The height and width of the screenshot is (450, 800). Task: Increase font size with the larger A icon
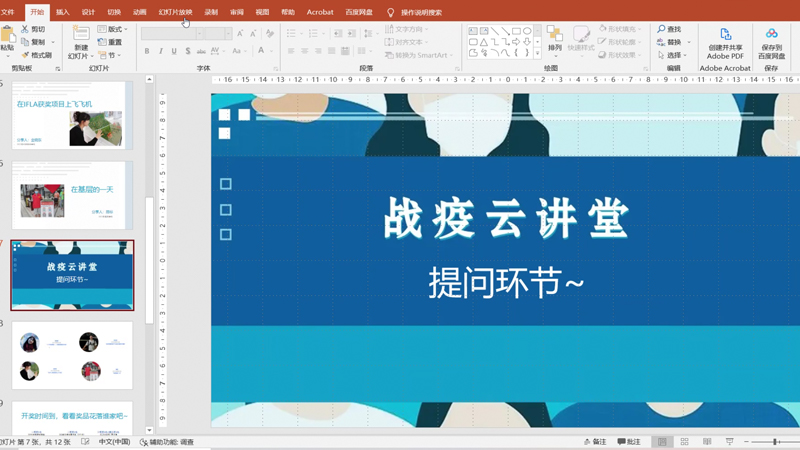click(240, 34)
